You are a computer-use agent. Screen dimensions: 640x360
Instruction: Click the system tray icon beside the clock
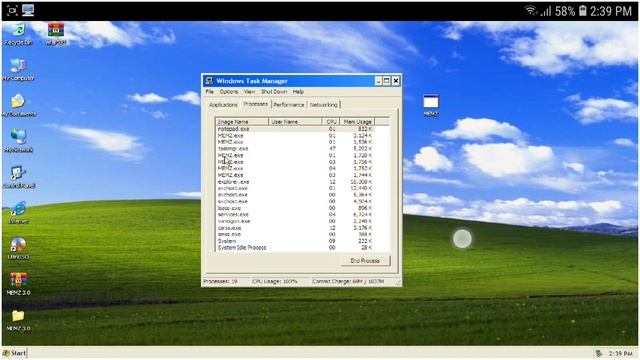(599, 353)
